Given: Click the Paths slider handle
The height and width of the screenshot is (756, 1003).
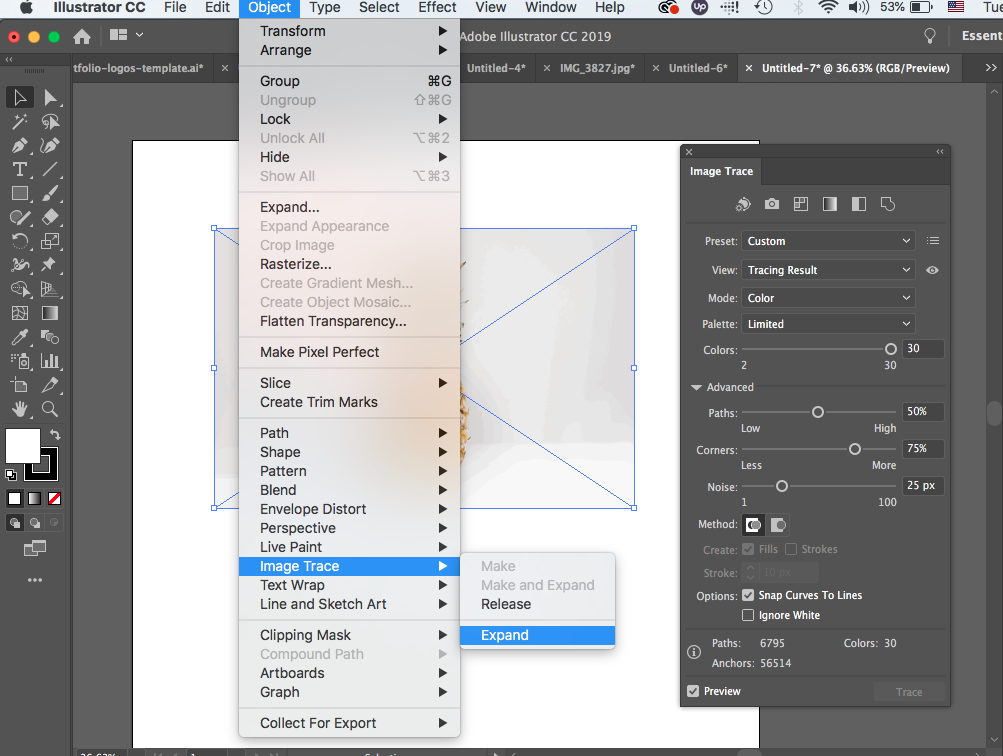Looking at the screenshot, I should click(817, 412).
